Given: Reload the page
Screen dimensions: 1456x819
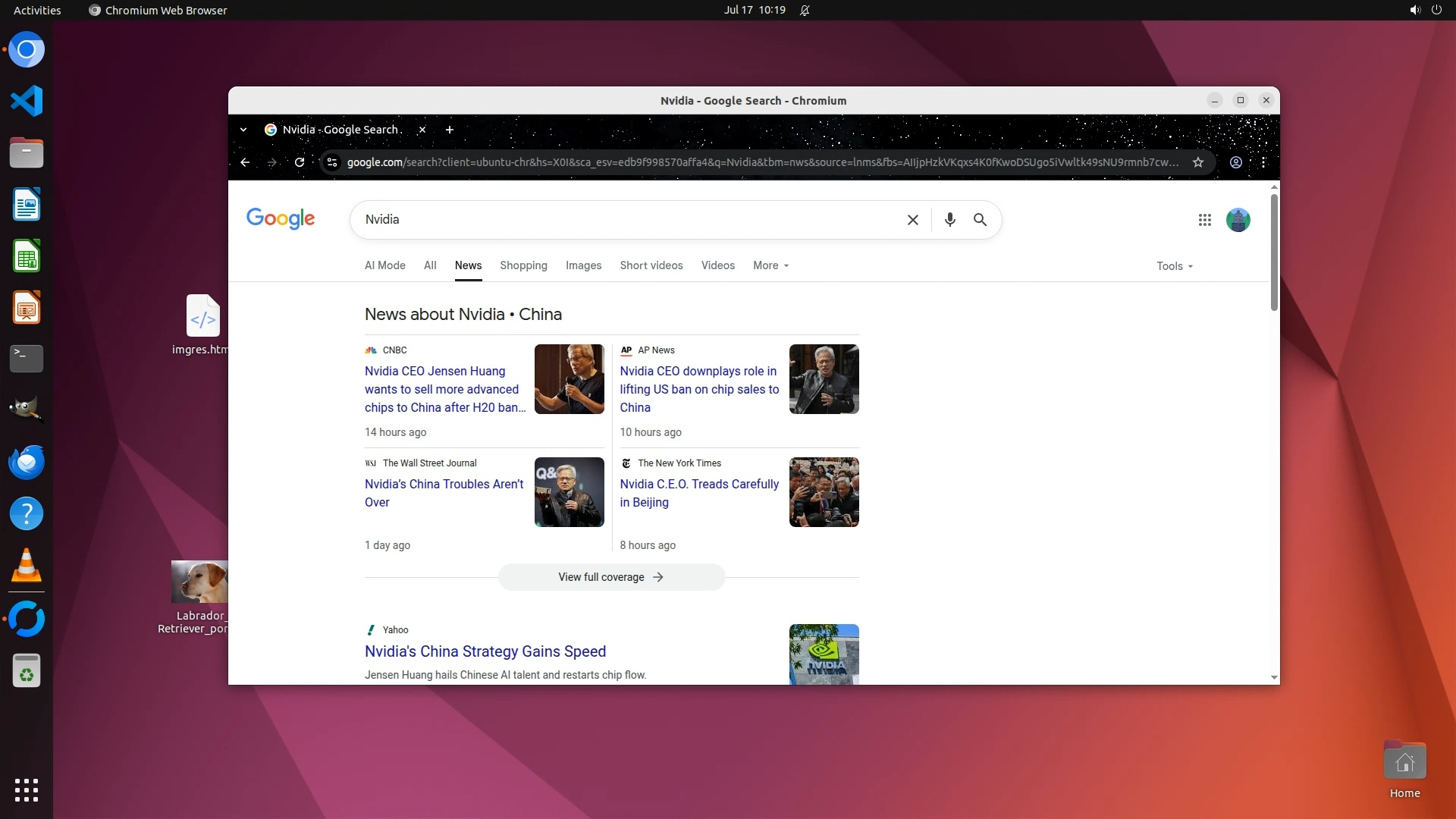Looking at the screenshot, I should 300,162.
